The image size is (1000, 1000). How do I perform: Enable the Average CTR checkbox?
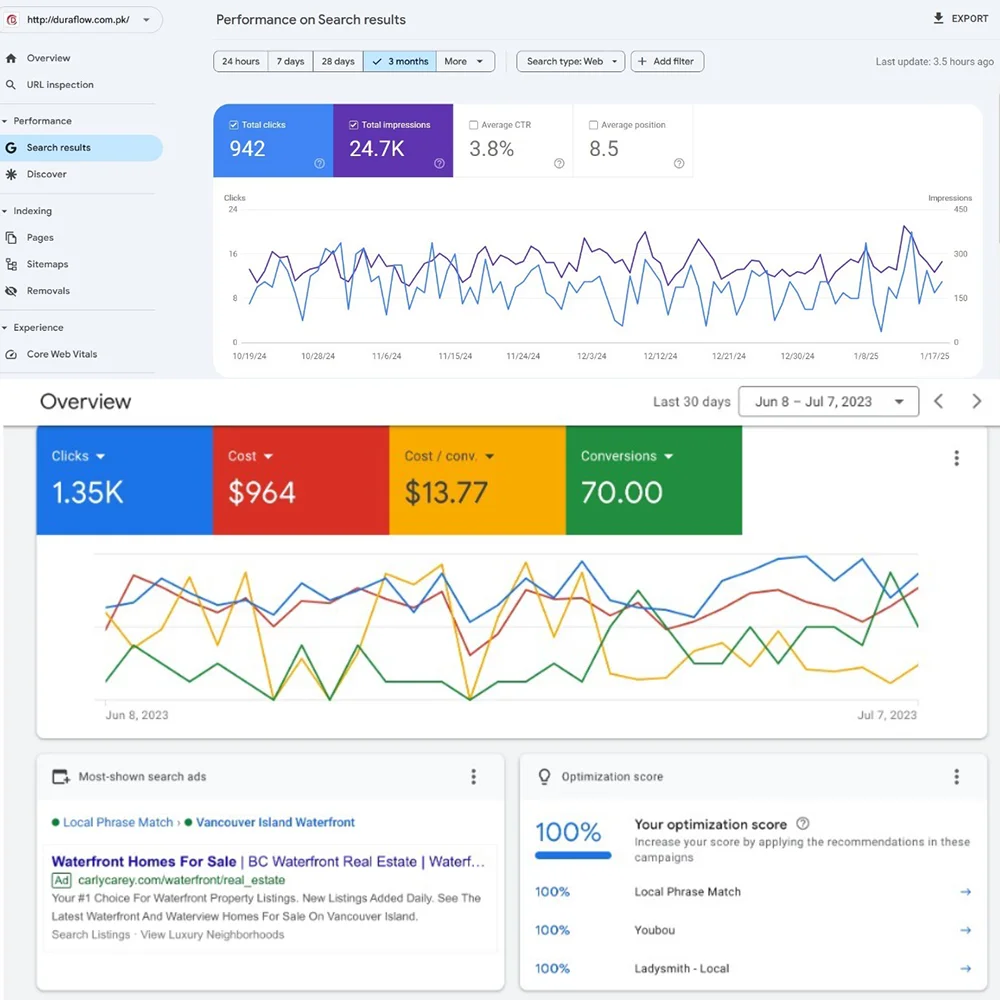tap(473, 125)
